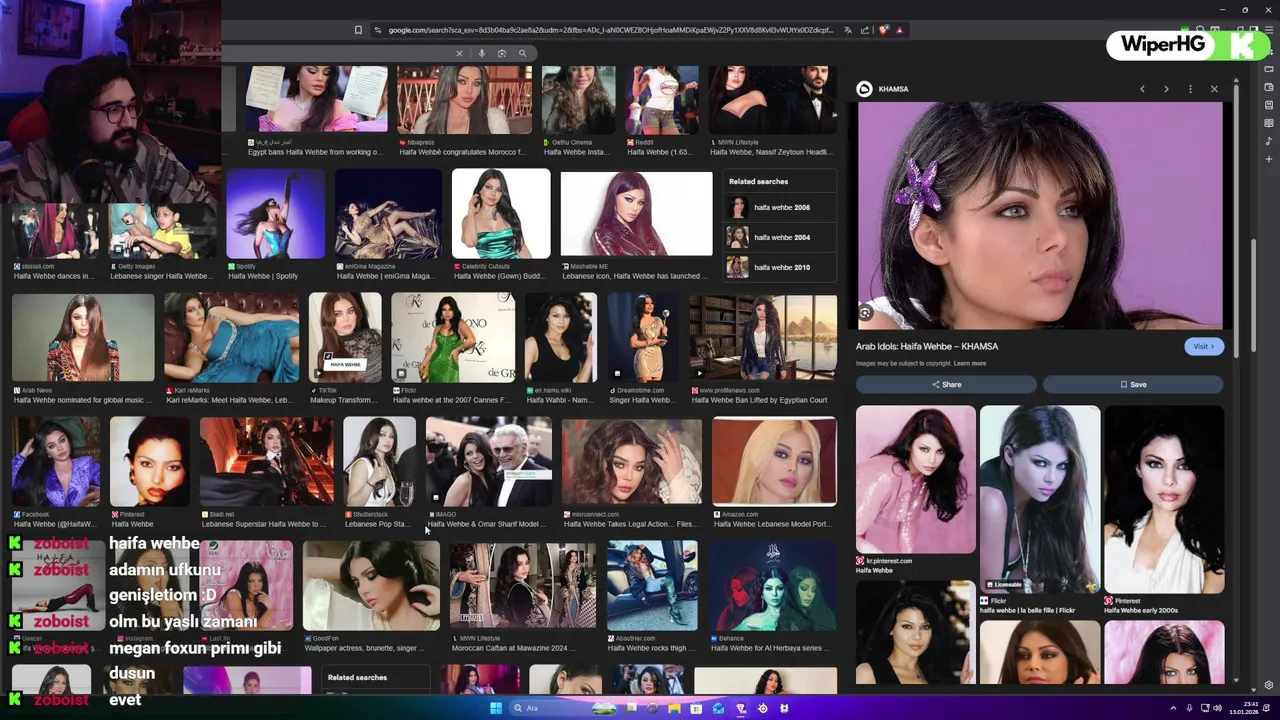Select related search haifa wehbe 2010
1280x720 pixels.
click(x=782, y=267)
